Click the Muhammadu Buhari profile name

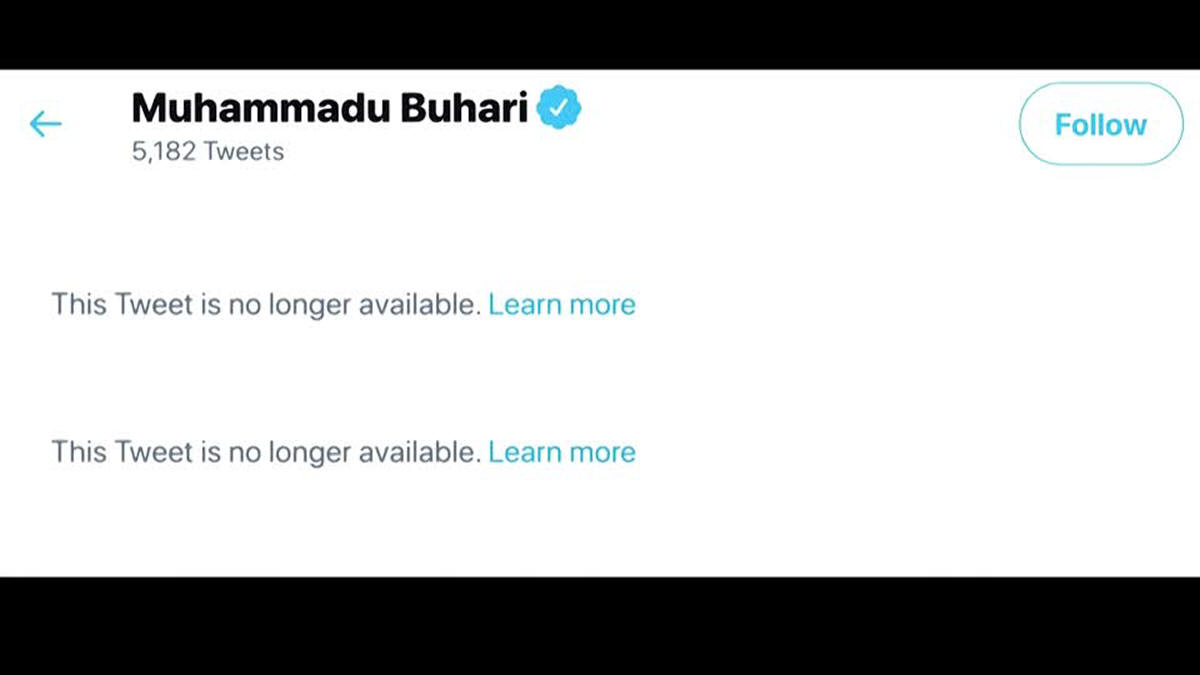330,108
